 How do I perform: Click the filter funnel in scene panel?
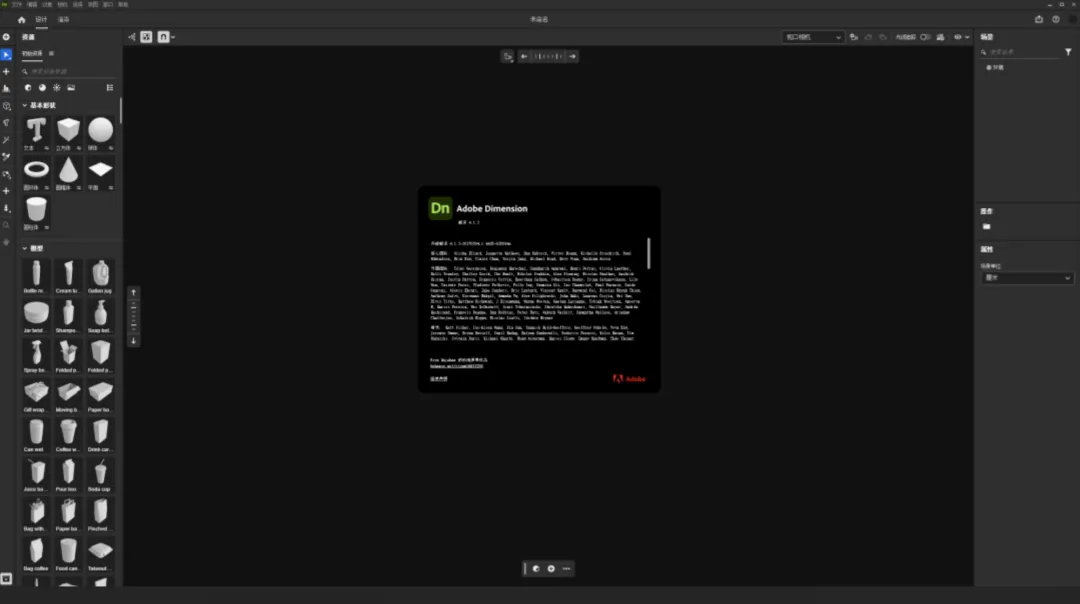point(1068,52)
